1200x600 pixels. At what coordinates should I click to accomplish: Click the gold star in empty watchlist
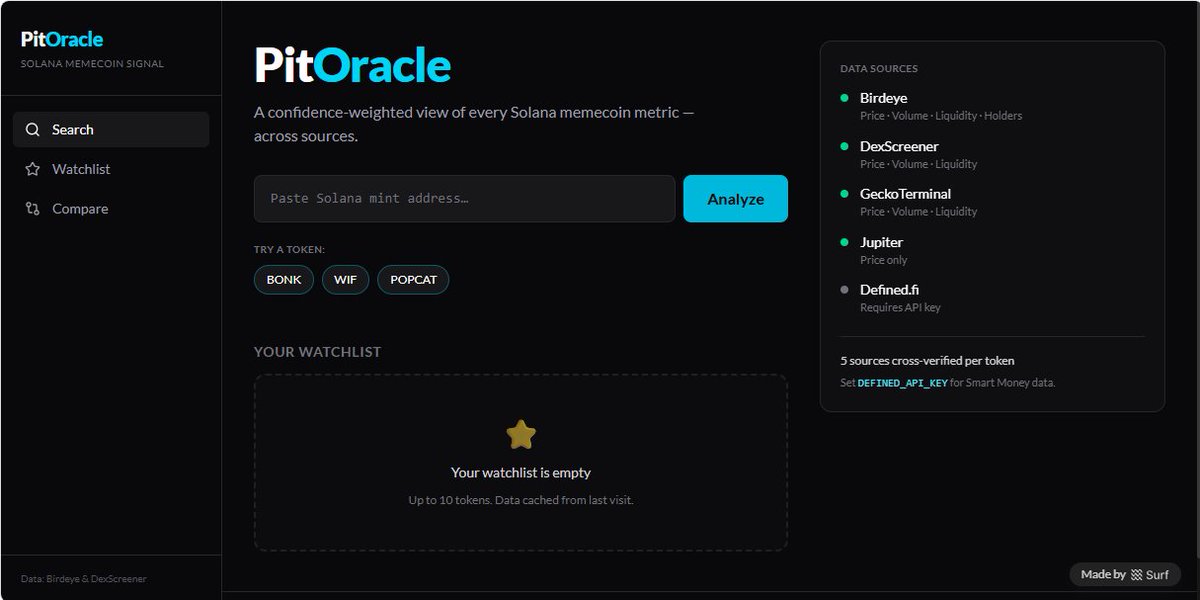pyautogui.click(x=521, y=434)
